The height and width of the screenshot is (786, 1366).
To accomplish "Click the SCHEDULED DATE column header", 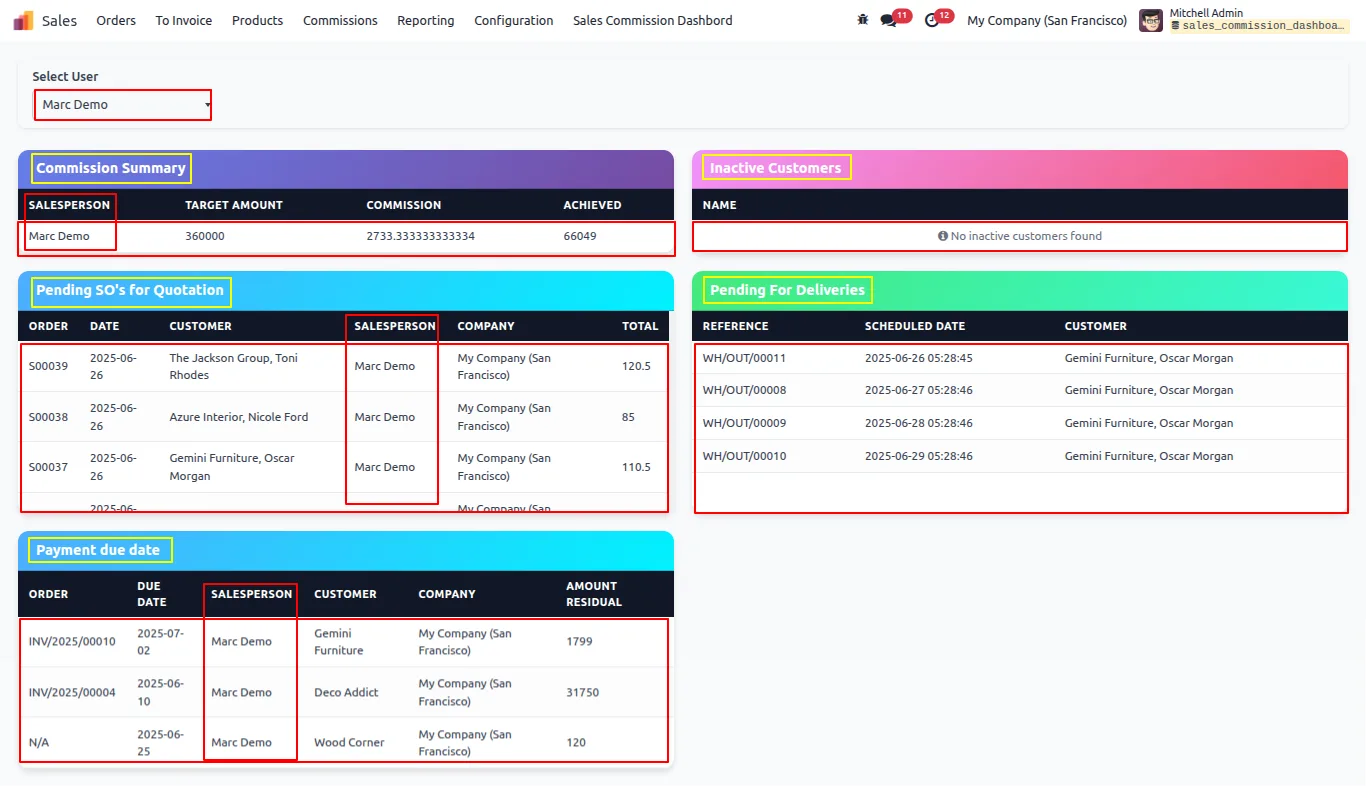I will [915, 326].
